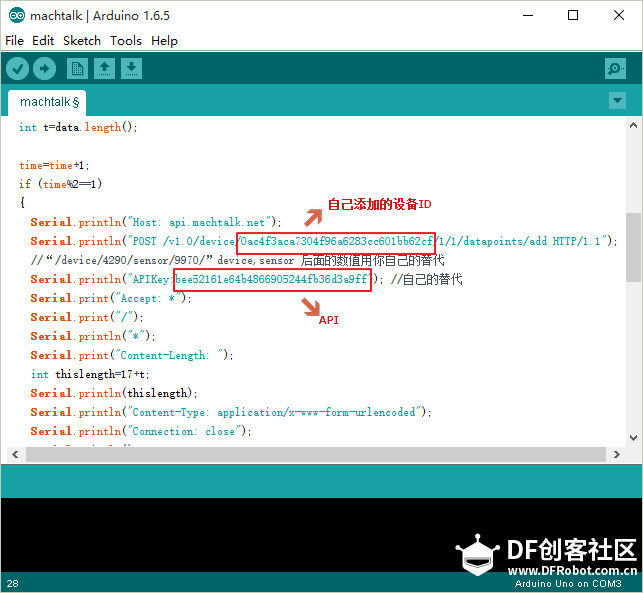Click line 'if (time%2==1)'
The image size is (643, 593).
coord(60,184)
